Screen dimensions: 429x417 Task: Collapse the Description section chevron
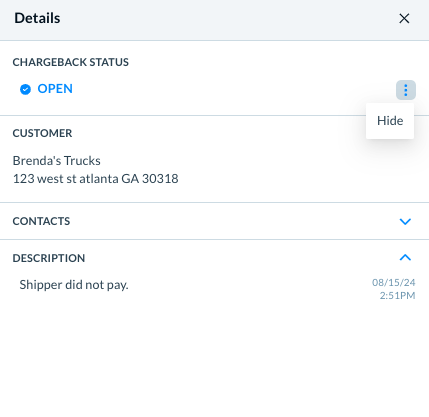(405, 257)
